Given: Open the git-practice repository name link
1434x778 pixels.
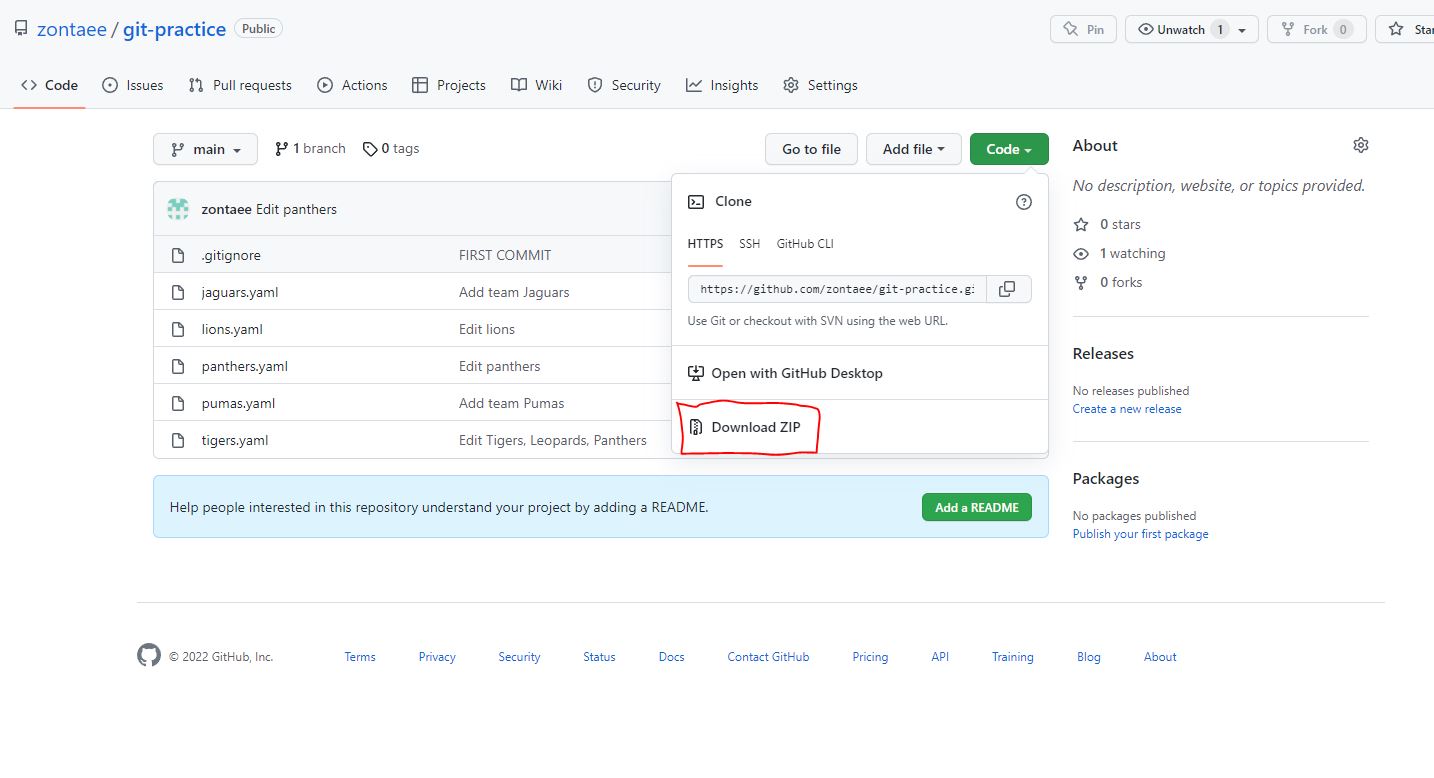Looking at the screenshot, I should click(174, 29).
